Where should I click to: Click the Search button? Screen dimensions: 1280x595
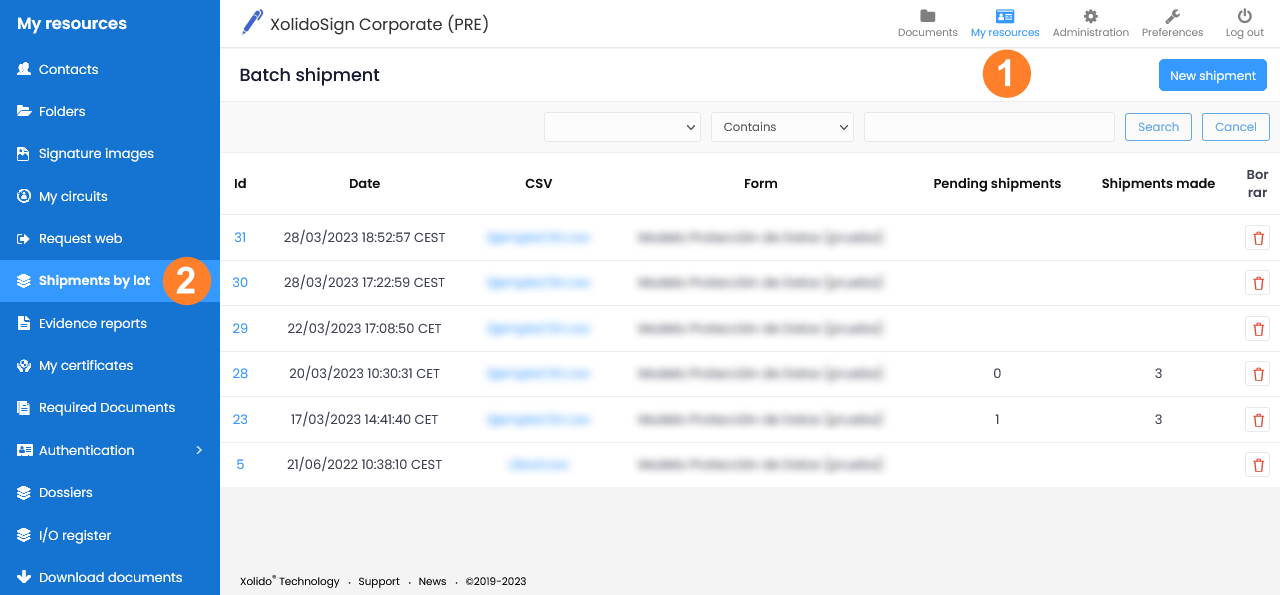[x=1158, y=127]
